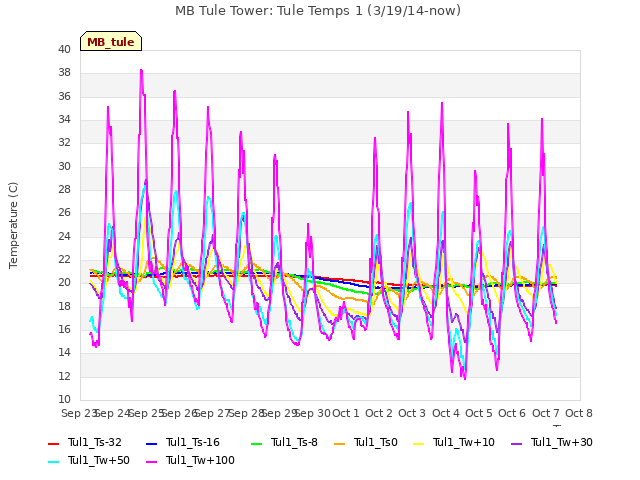Click the Oct 2 x-axis date label
This screenshot has width=640, height=480.
379,413
